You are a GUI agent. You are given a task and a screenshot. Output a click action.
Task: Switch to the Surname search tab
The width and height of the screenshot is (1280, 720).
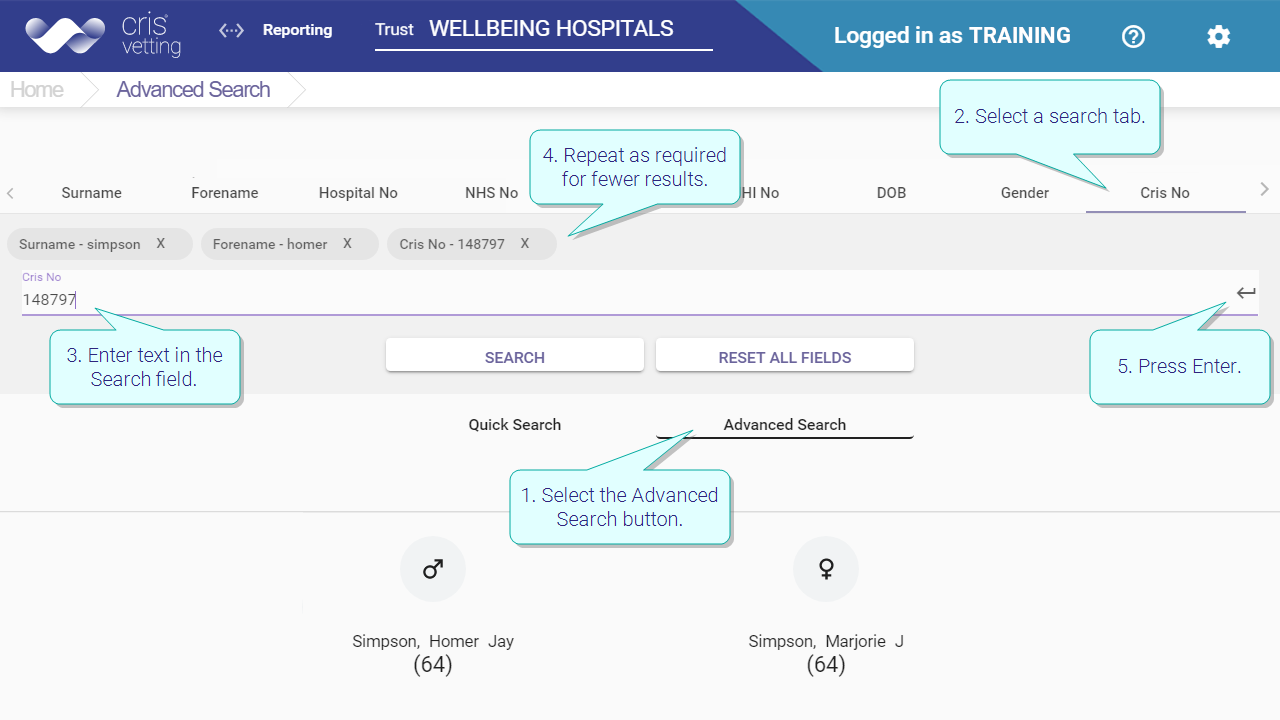click(92, 193)
